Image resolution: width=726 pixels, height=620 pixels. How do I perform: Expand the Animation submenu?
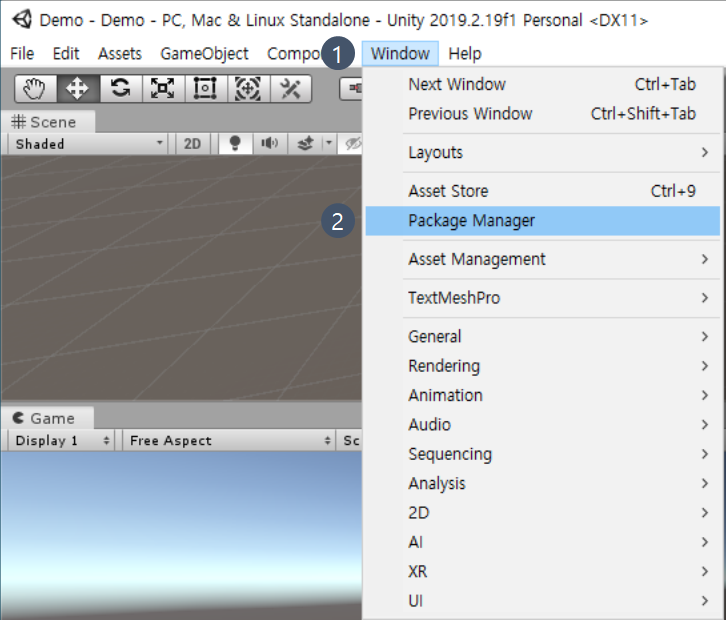point(543,395)
